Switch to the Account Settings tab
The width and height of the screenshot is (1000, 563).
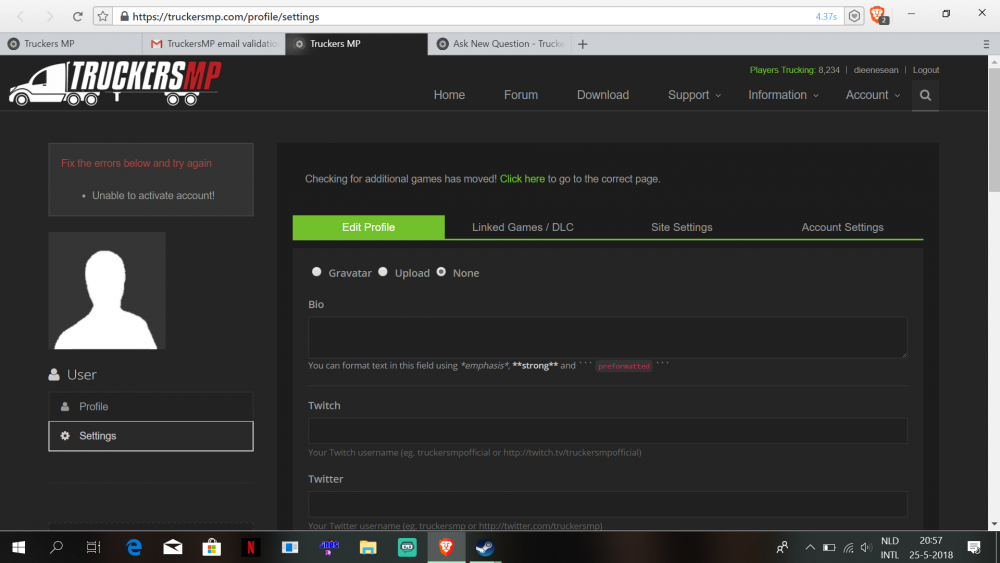tap(842, 227)
